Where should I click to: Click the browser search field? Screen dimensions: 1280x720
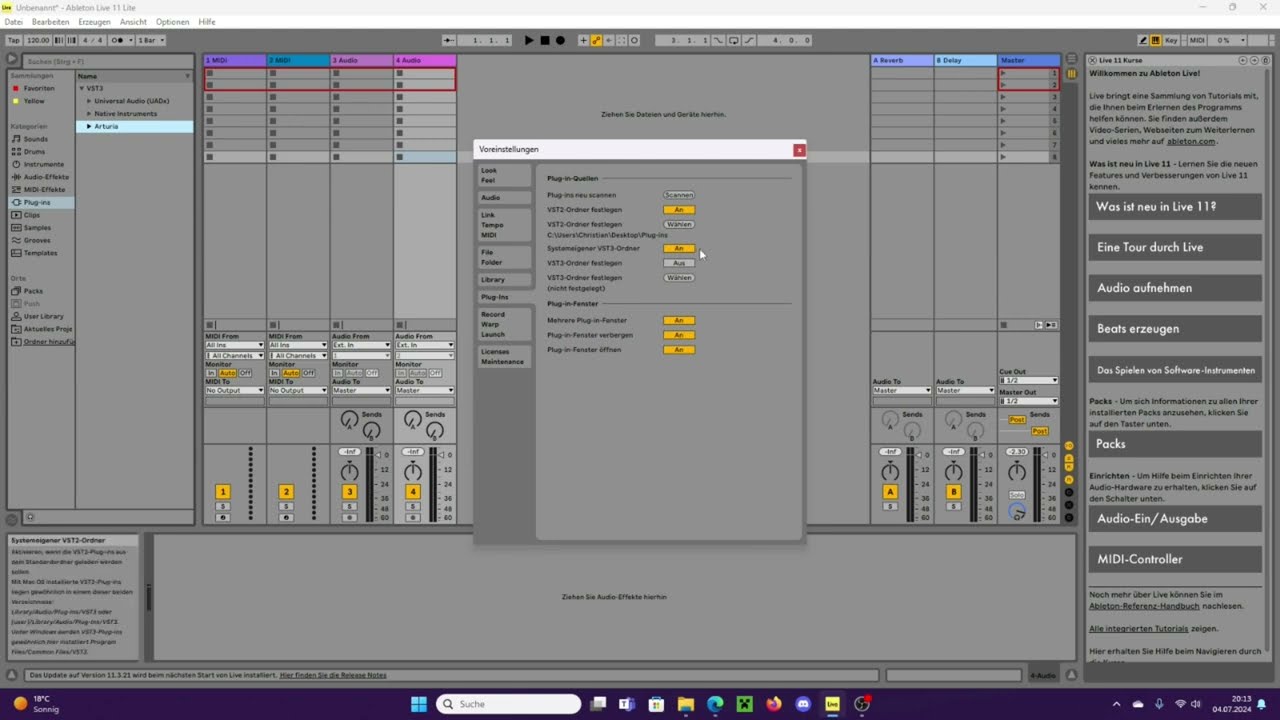(106, 61)
